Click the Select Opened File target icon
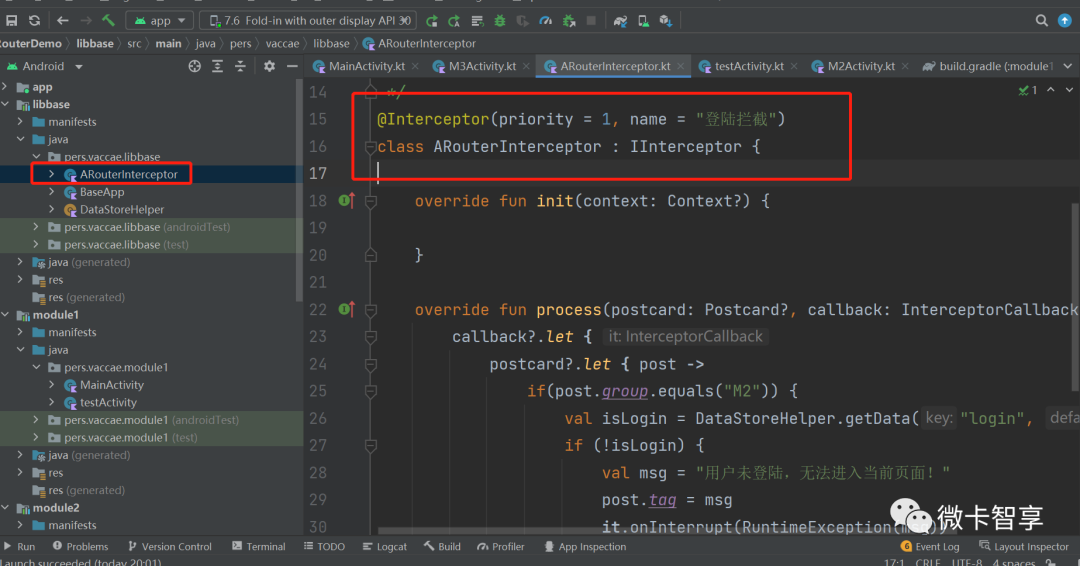The height and width of the screenshot is (566, 1080). tap(195, 66)
